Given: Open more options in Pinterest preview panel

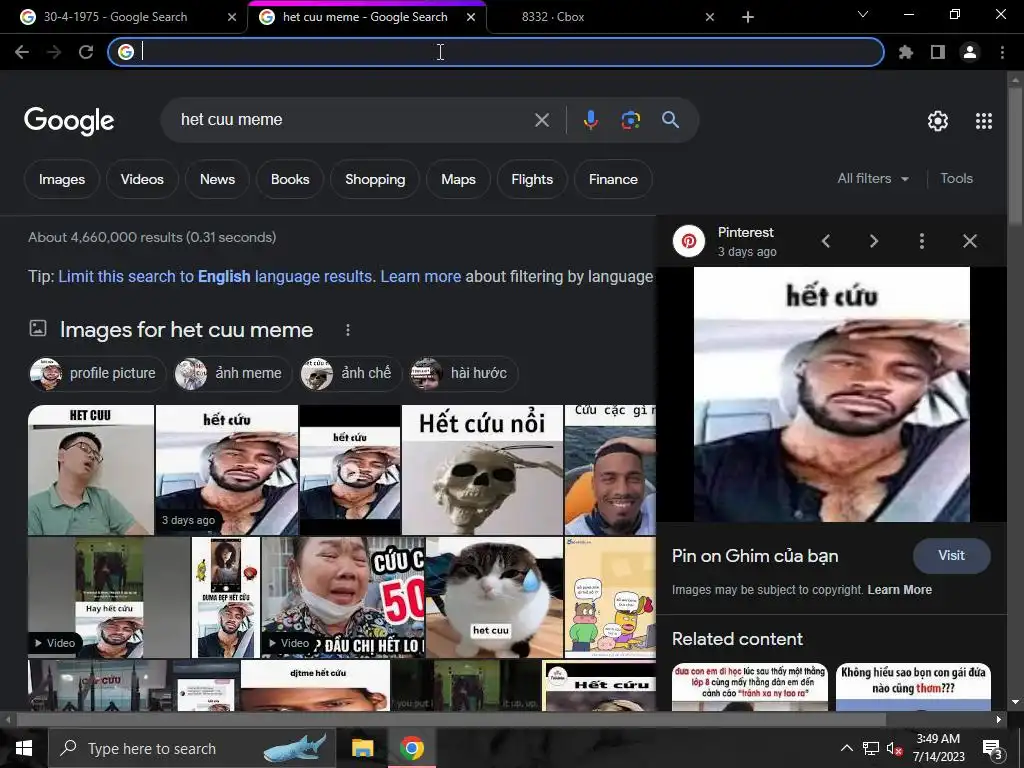Looking at the screenshot, I should (x=921, y=241).
